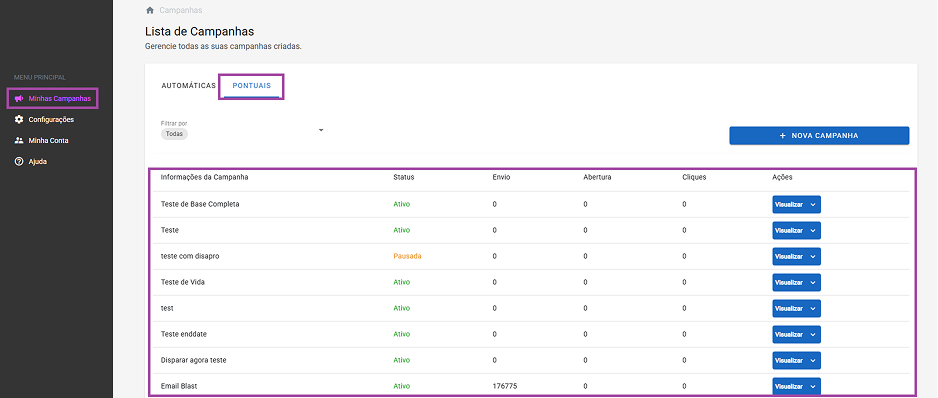Screen dimensions: 938x398
Task: Click the home icon in breadcrumb
Action: (x=150, y=10)
